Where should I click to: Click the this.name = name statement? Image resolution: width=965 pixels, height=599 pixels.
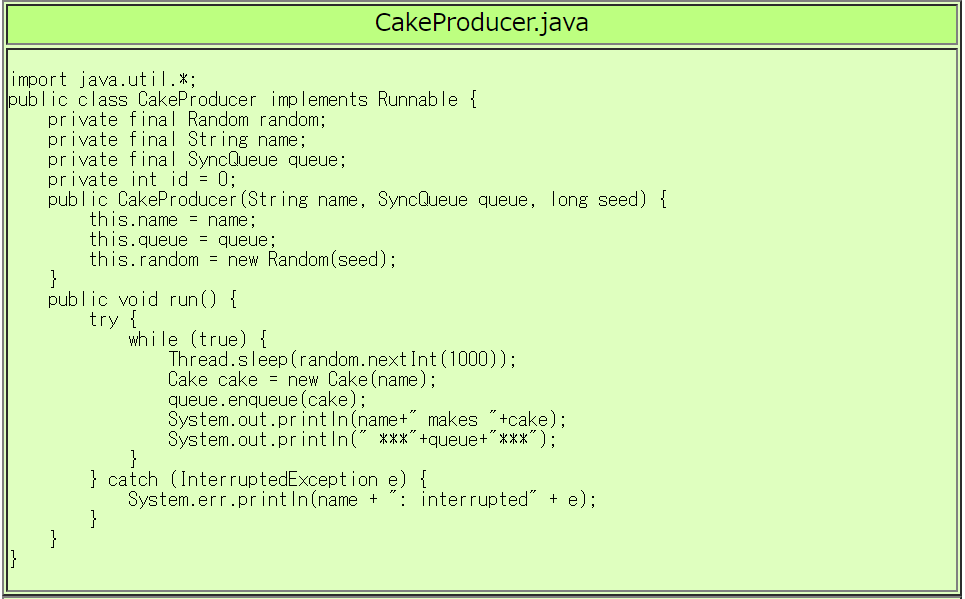click(x=173, y=220)
